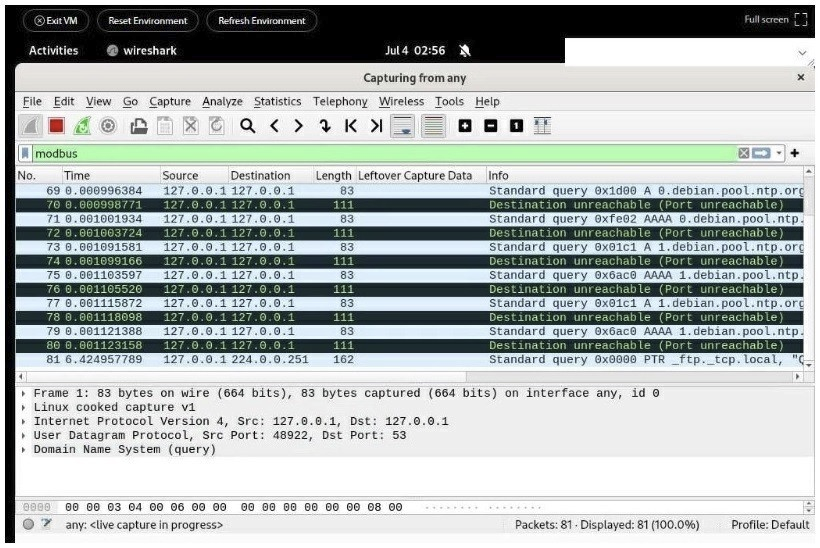Open the Analyze menu
Screen dimensions: 820x548
click(x=222, y=101)
